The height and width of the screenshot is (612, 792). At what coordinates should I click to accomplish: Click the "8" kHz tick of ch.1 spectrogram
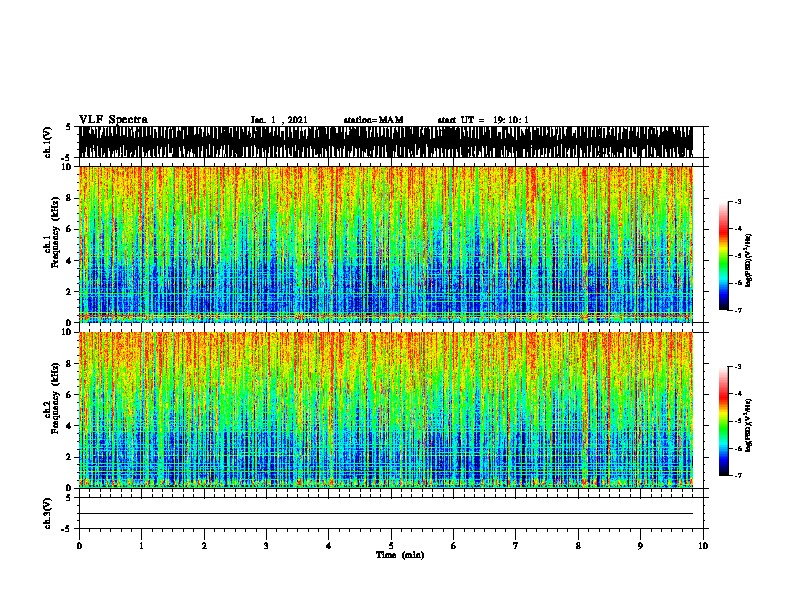tap(70, 198)
